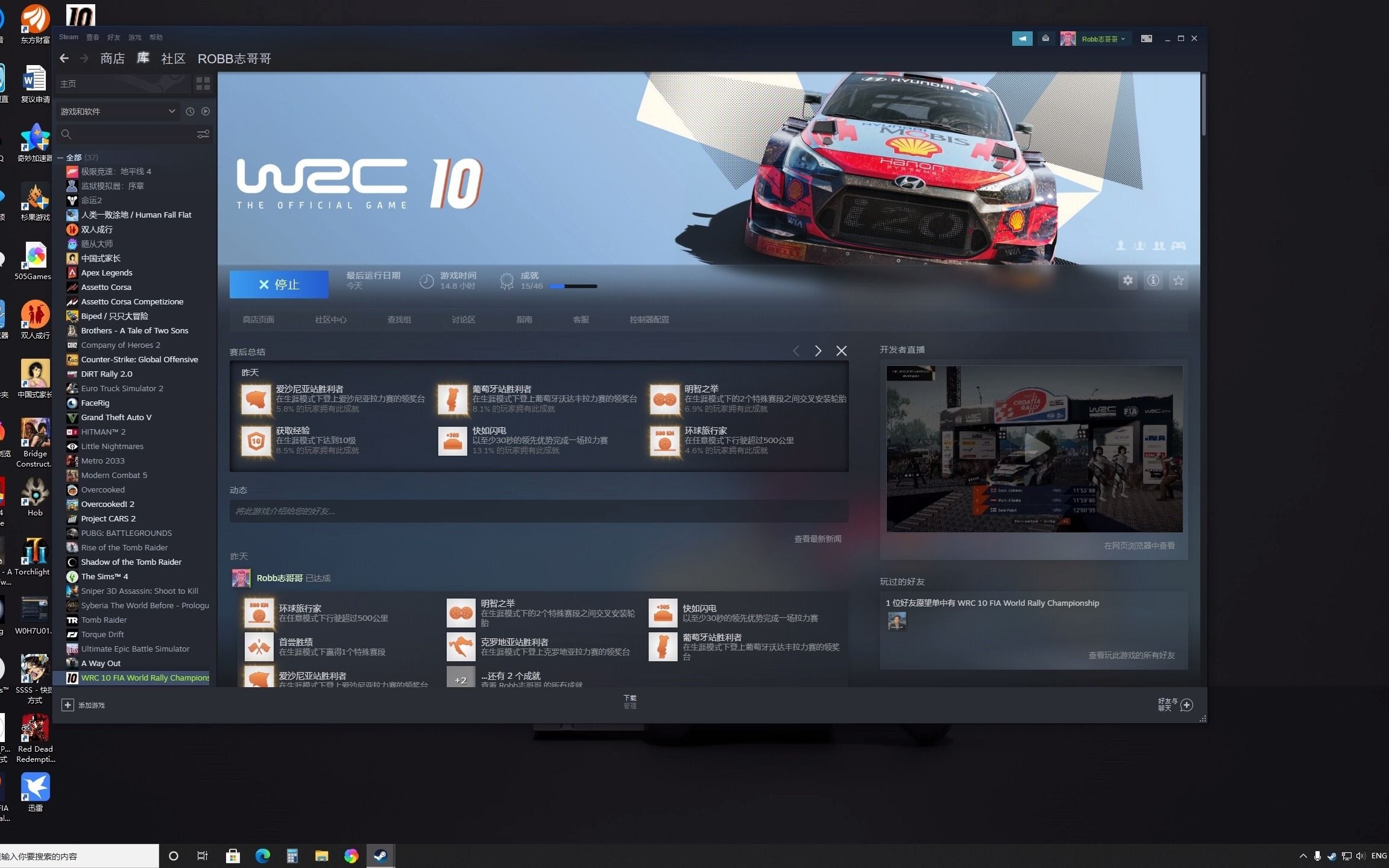Open Microsoft Edge from the taskbar
The height and width of the screenshot is (868, 1389).
coord(262,856)
